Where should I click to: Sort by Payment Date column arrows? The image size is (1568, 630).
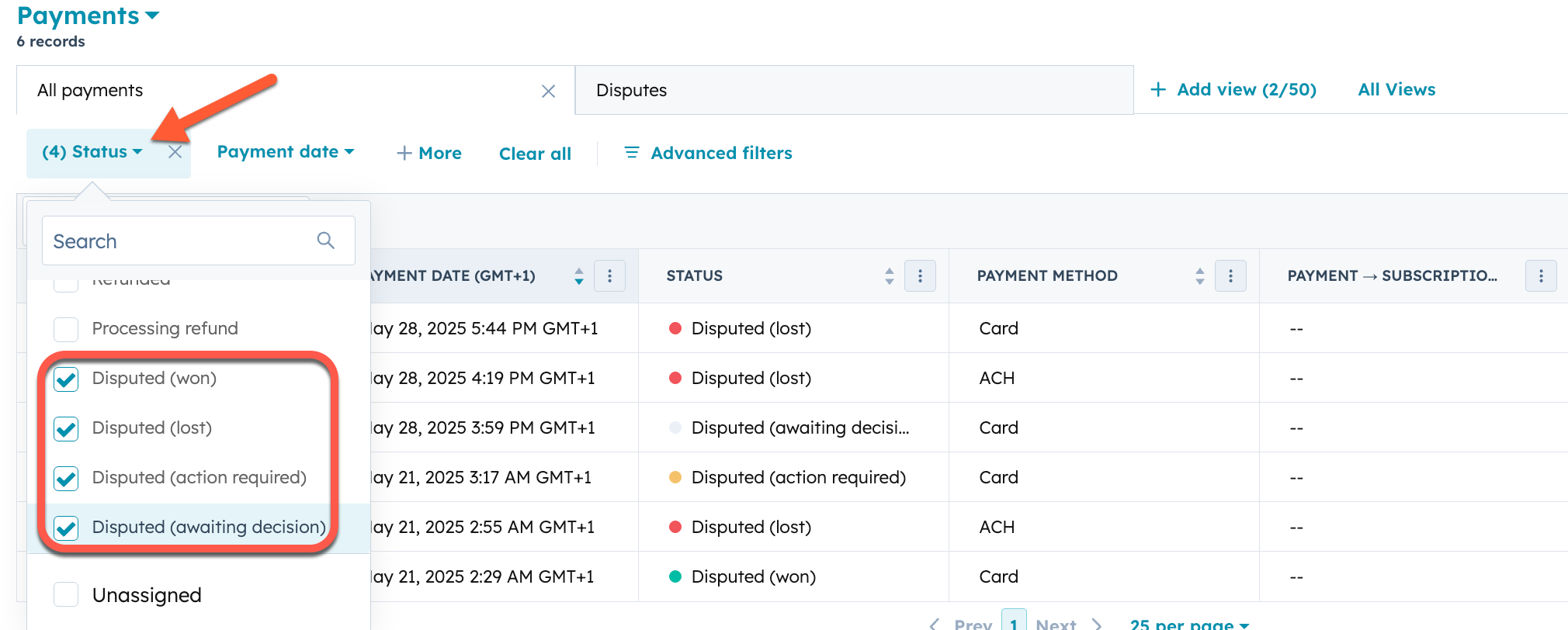[x=579, y=276]
